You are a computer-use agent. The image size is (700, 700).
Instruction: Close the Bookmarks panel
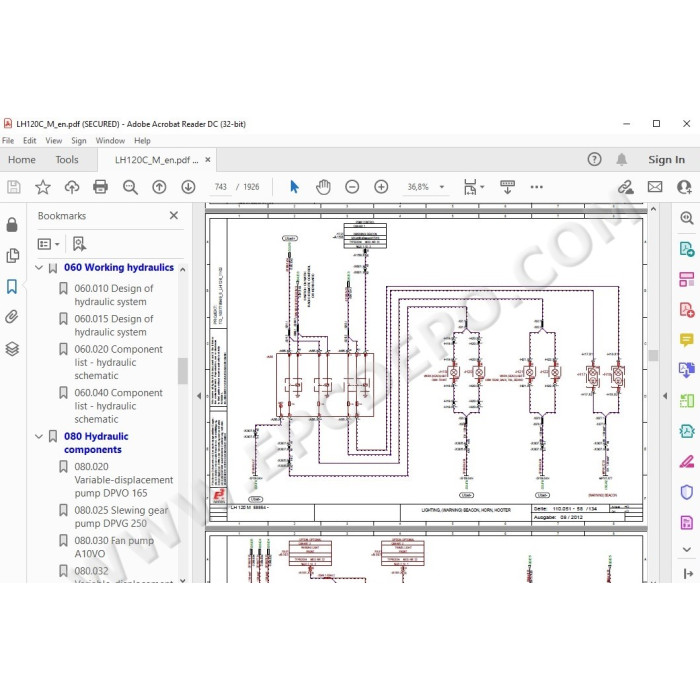coord(174,216)
